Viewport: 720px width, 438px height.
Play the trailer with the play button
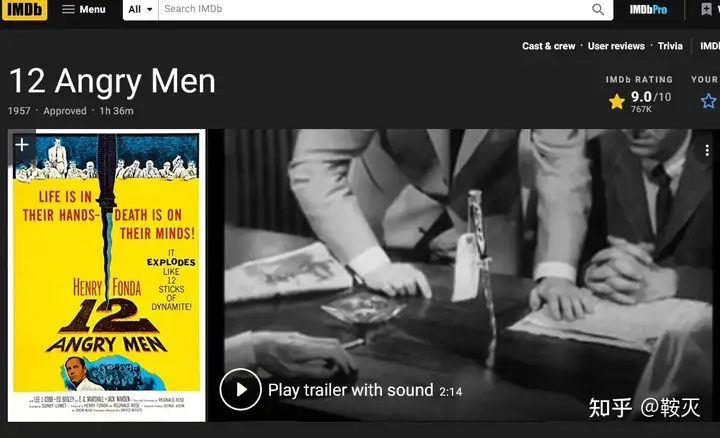[x=241, y=389]
